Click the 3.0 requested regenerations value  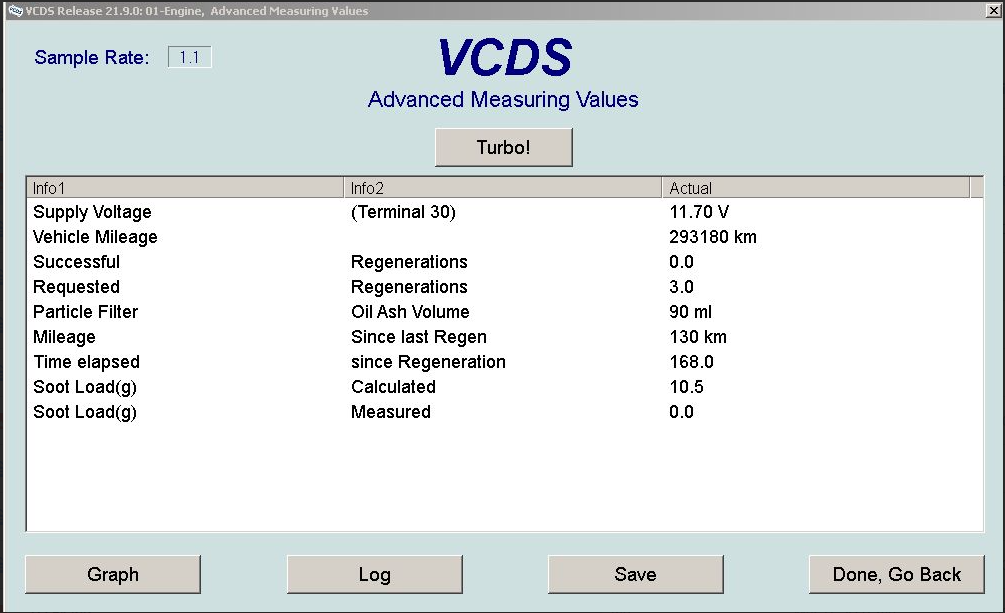click(681, 287)
